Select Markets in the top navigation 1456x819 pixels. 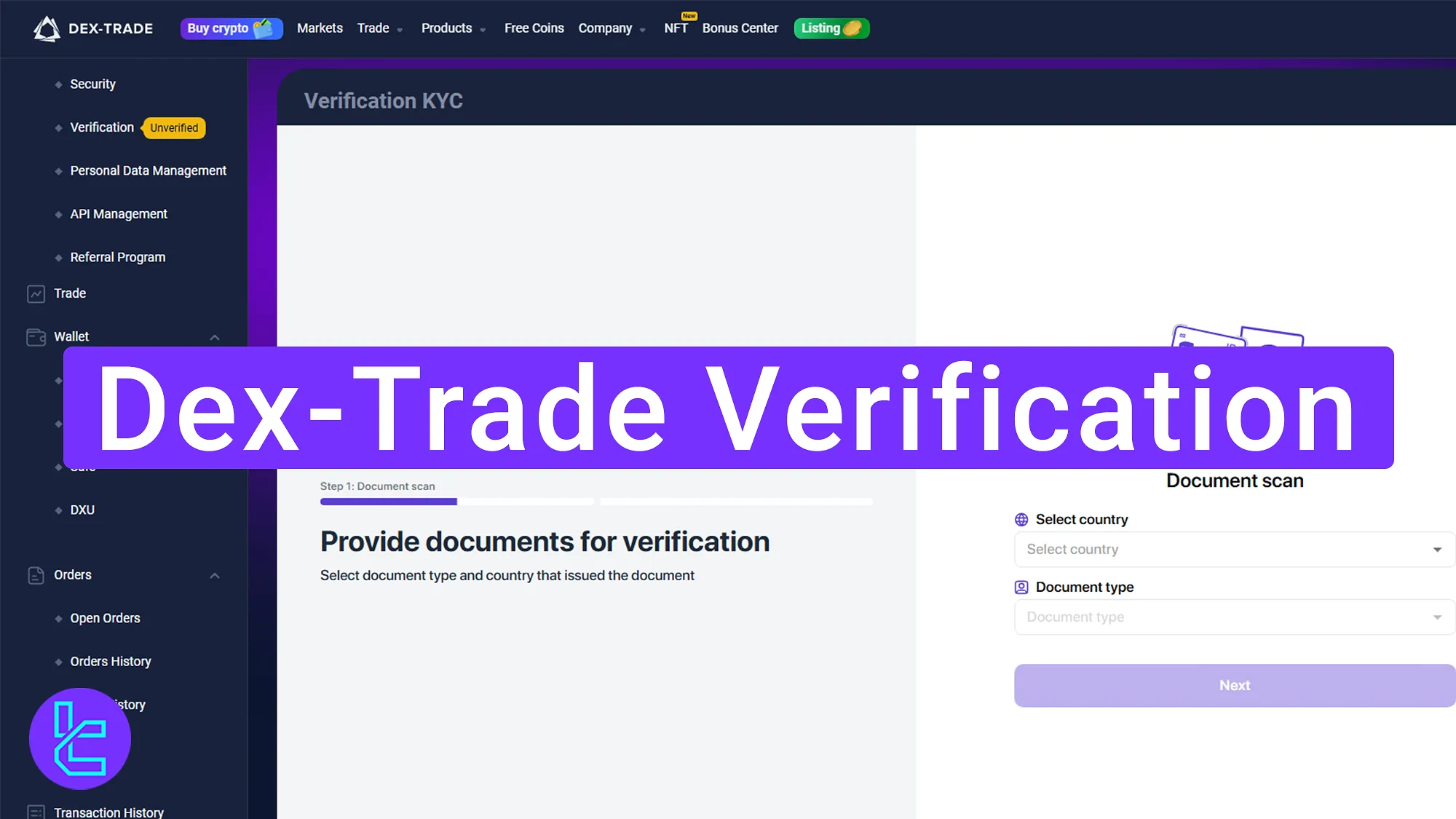pyautogui.click(x=320, y=28)
